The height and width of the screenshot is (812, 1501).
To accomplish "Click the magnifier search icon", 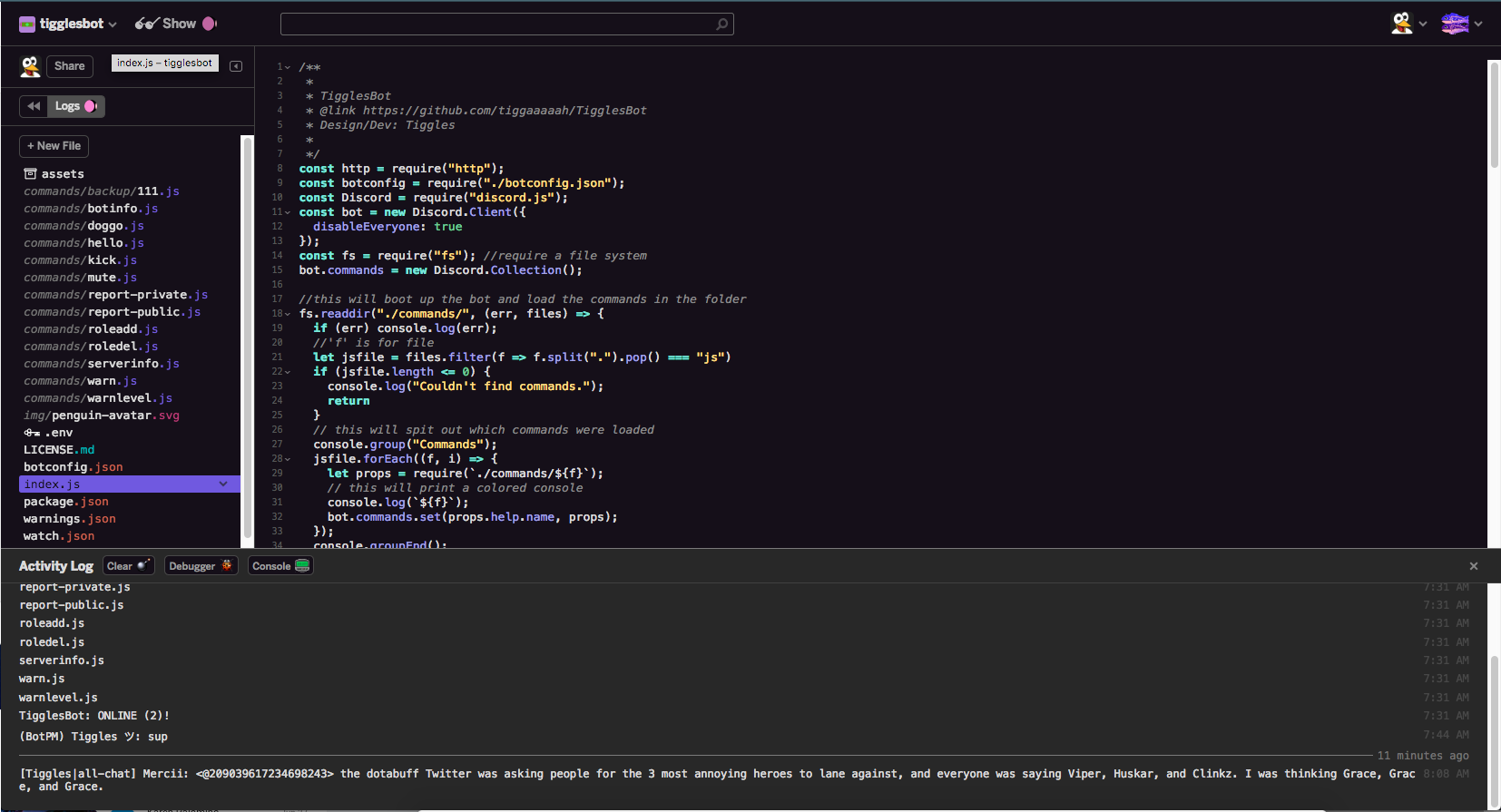I will point(721,24).
